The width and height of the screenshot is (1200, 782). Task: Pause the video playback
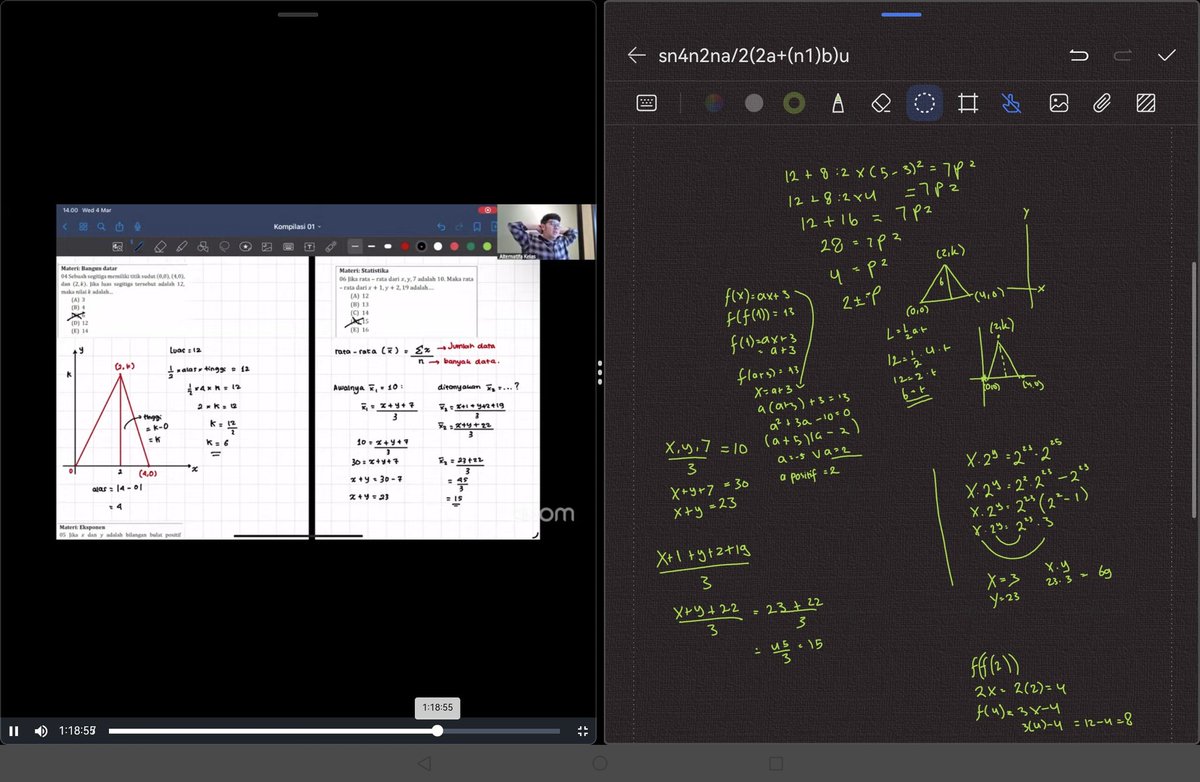click(x=14, y=731)
